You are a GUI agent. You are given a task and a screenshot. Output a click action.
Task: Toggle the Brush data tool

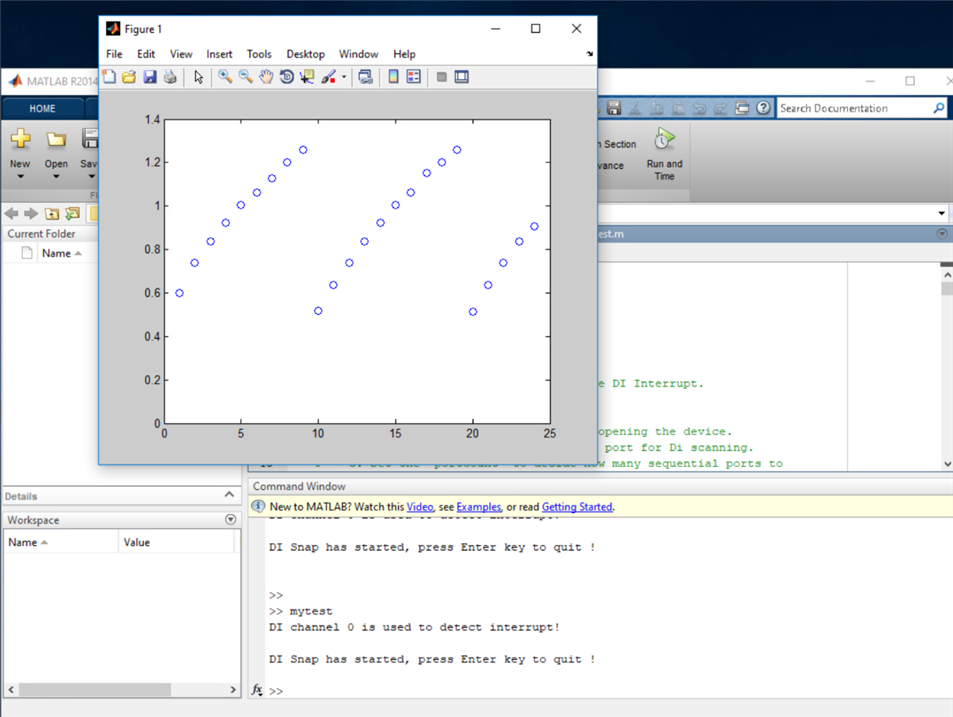coord(328,77)
